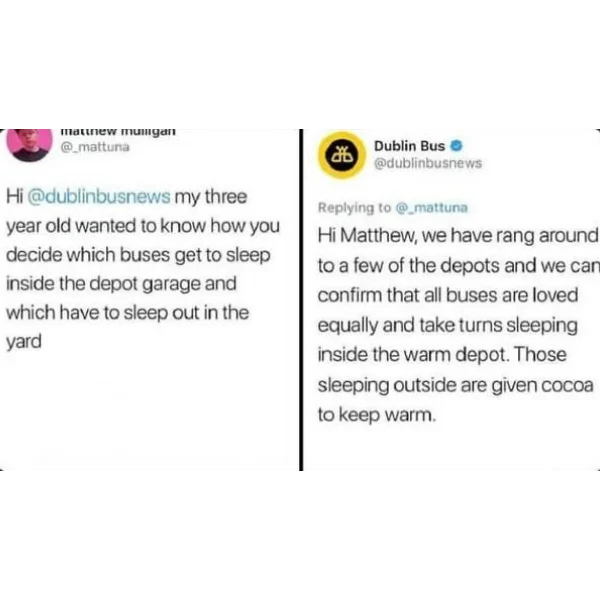Open the @_mattuna handle beside the pink avatar
This screenshot has width=600, height=600.
95,147
